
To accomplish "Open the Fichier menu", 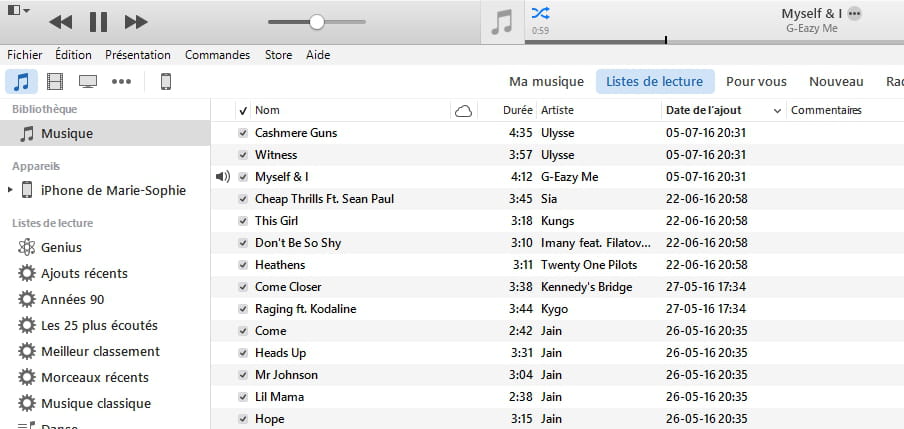I will coord(25,55).
